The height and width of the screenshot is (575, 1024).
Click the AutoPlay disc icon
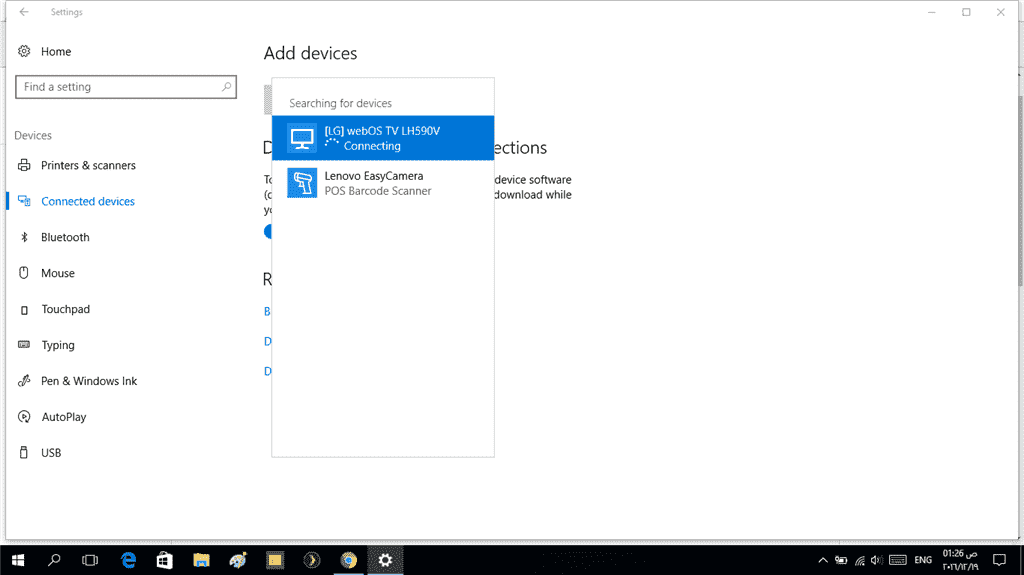[x=24, y=416]
